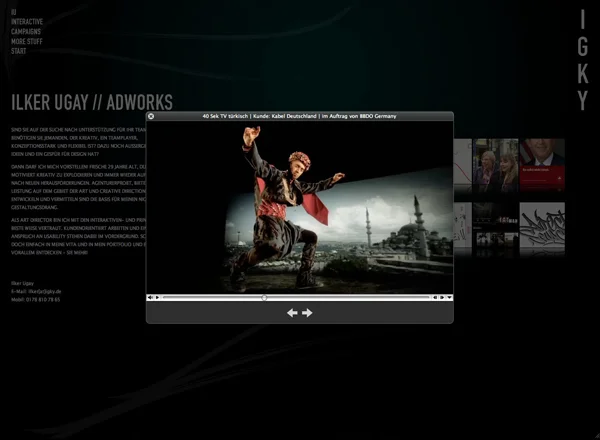
Task: Click the Ilker Ugay // Adworks heading
Action: point(92,102)
